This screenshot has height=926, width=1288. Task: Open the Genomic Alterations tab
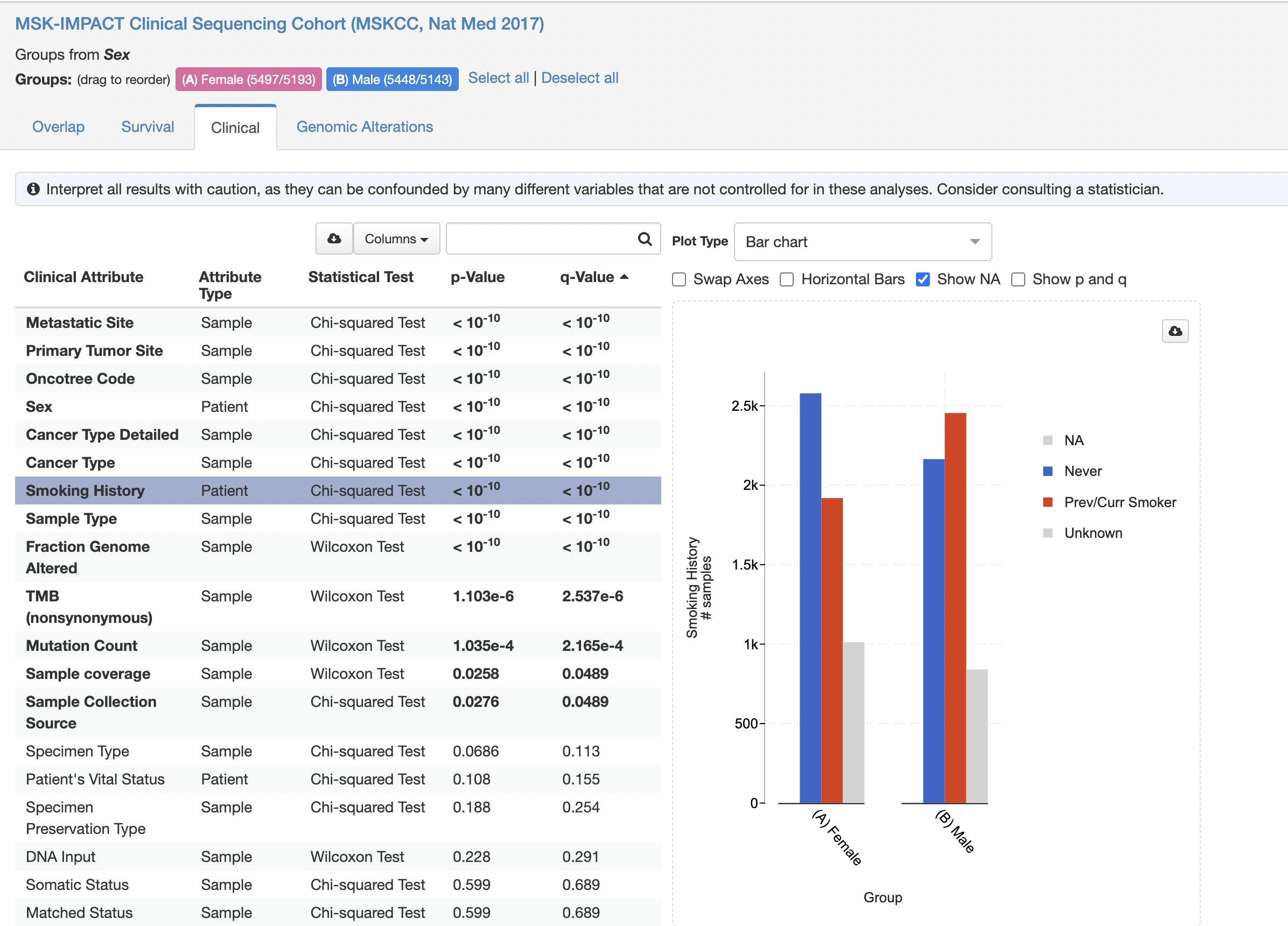pos(365,127)
